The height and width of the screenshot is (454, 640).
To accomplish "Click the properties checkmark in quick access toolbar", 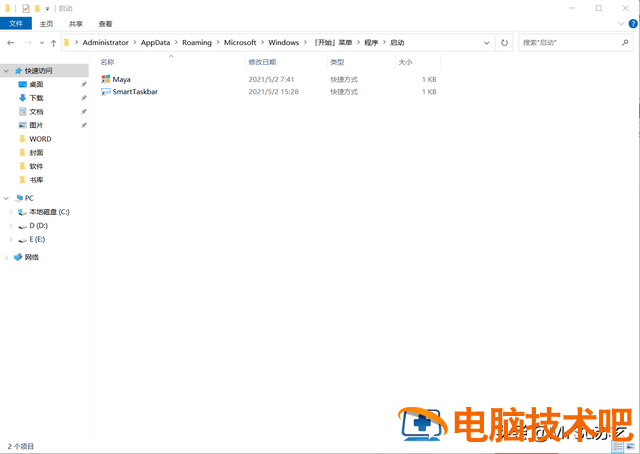I will click(x=25, y=8).
